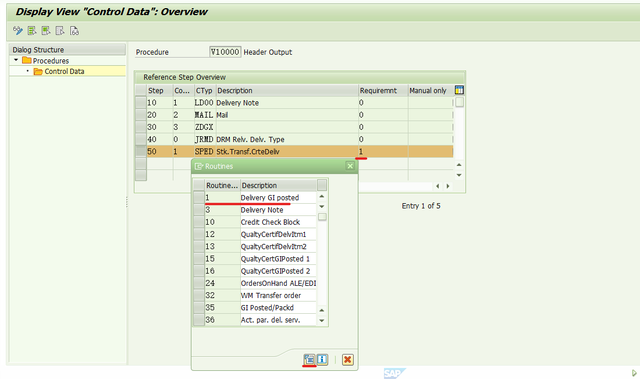The height and width of the screenshot is (379, 640).
Task: Open the Control Data tree node
Action: coord(64,71)
